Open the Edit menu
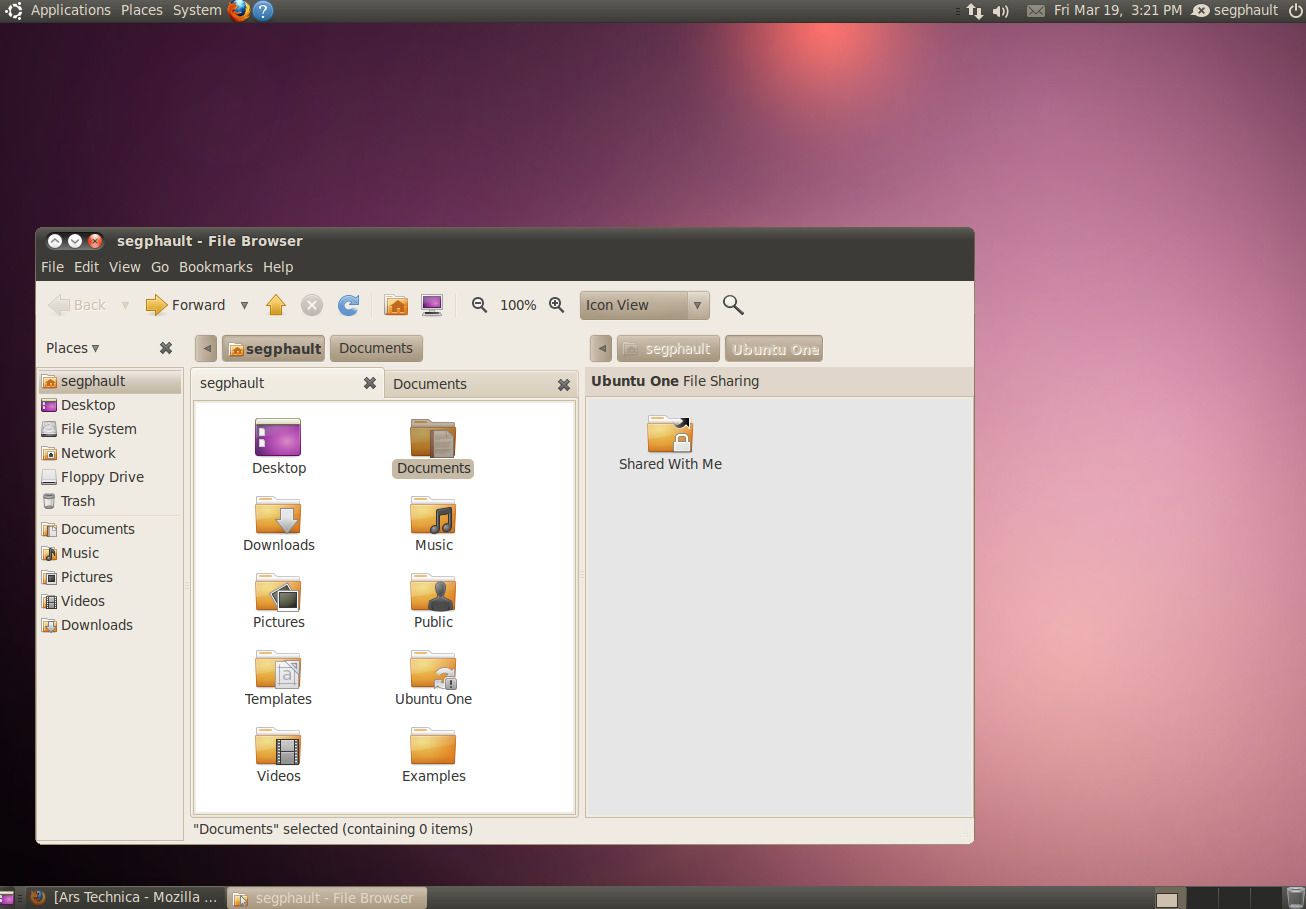The height and width of the screenshot is (909, 1306). pyautogui.click(x=87, y=267)
